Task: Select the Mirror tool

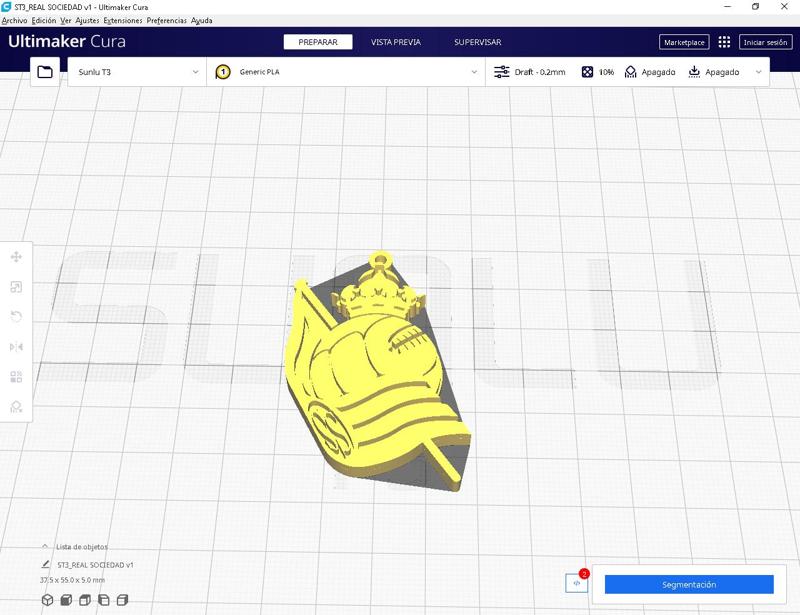Action: click(x=16, y=347)
